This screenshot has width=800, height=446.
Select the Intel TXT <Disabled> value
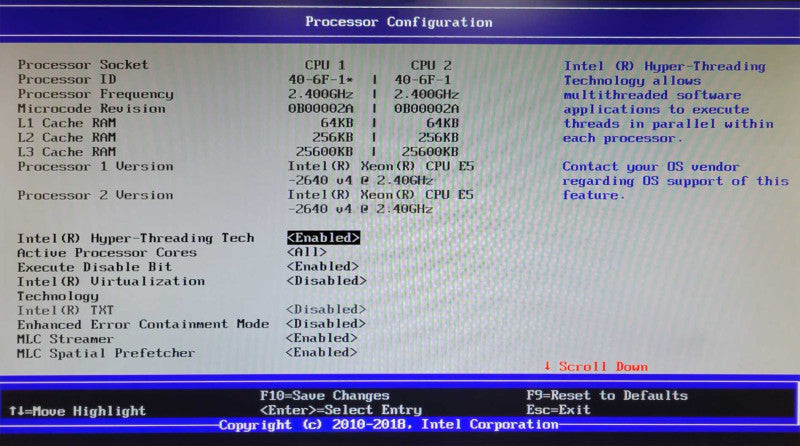coord(326,309)
